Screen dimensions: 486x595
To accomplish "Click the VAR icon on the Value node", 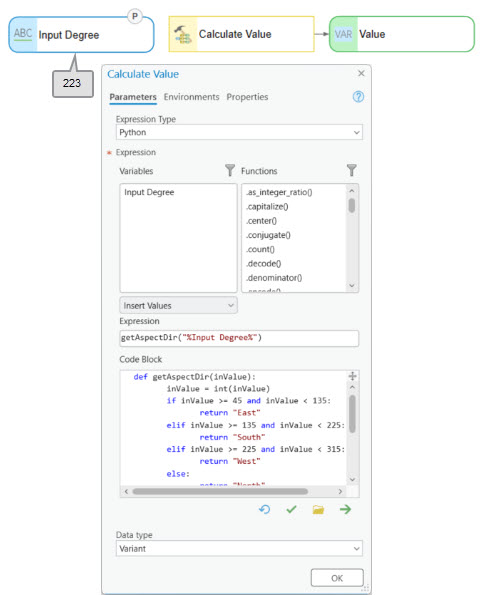I will (343, 35).
